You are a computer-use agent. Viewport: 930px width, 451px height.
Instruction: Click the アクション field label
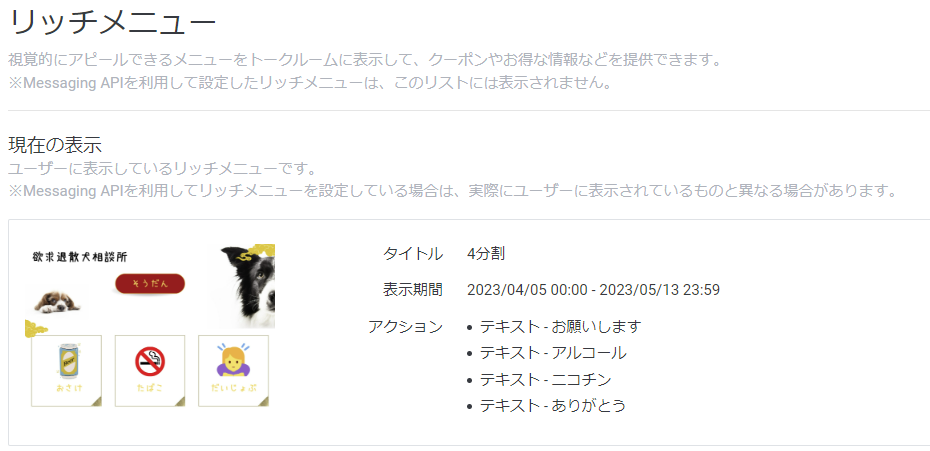point(405,326)
